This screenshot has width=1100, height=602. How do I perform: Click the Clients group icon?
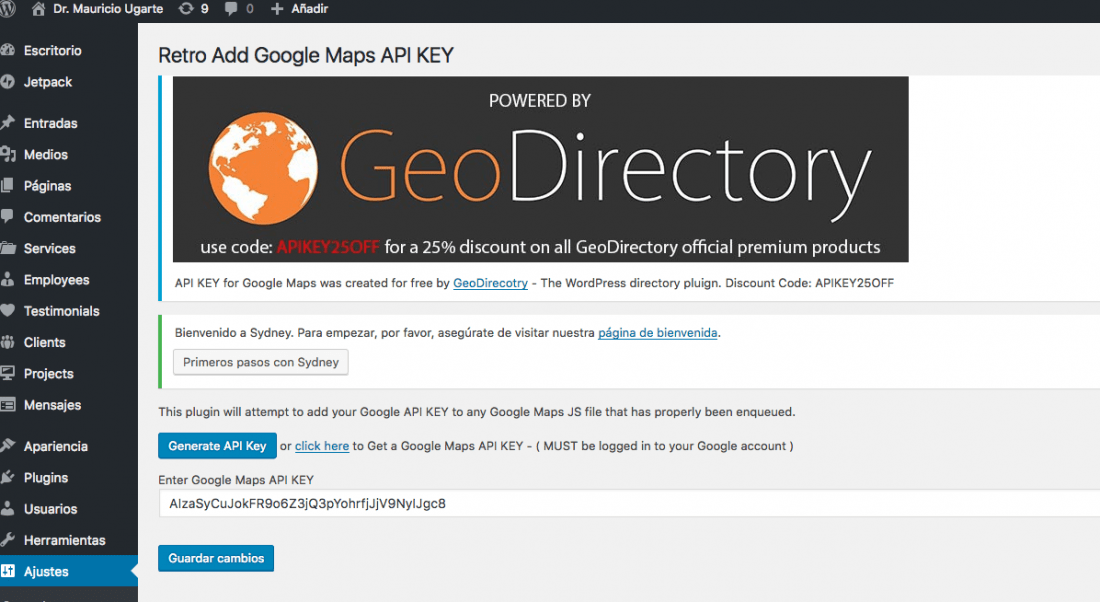[7, 342]
